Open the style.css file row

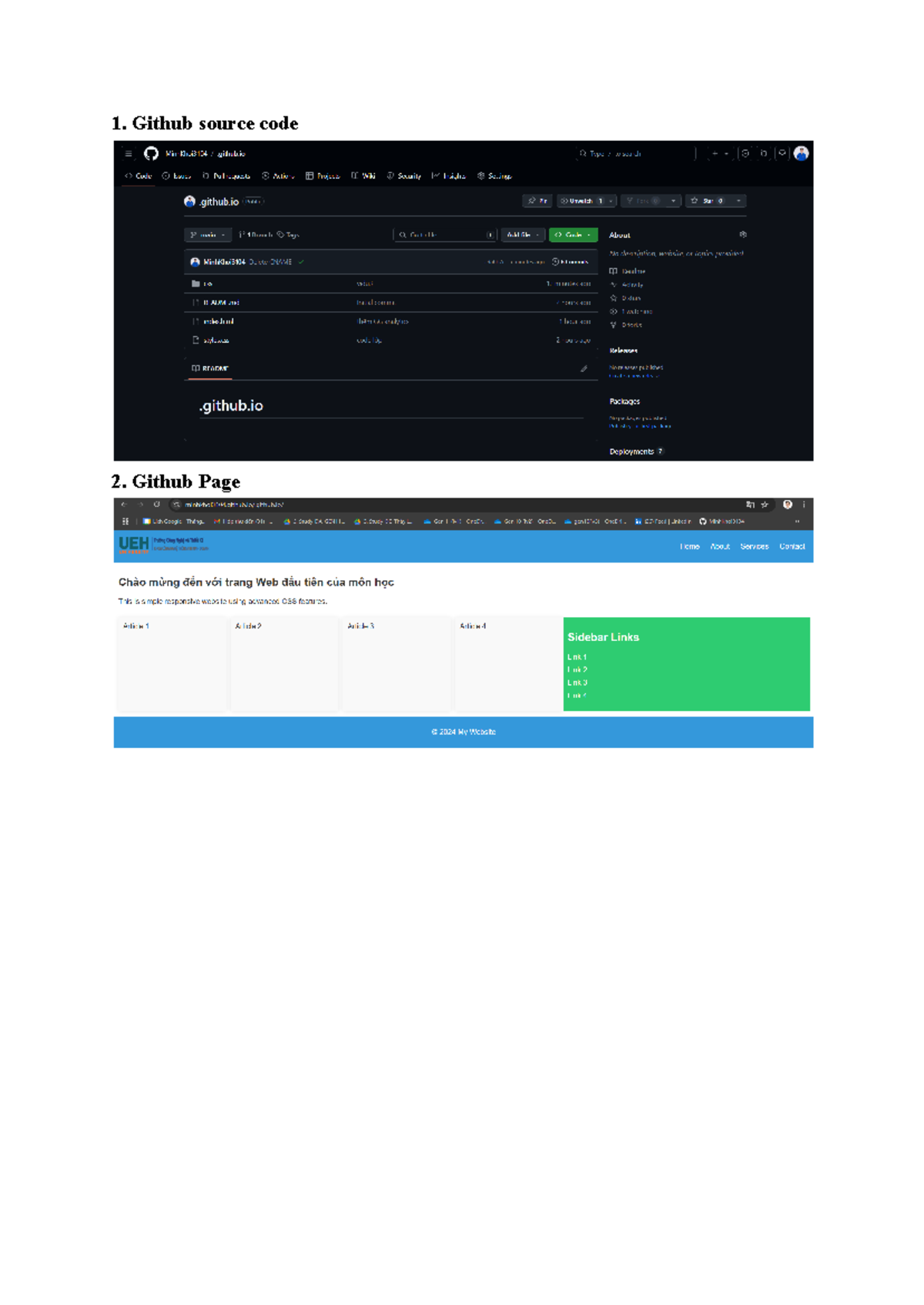(x=391, y=340)
